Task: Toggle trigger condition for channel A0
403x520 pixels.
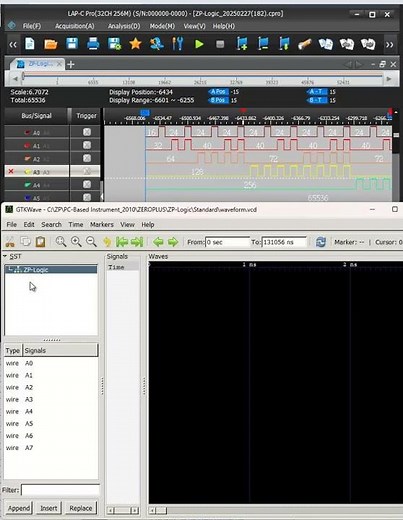Action: 87,132
